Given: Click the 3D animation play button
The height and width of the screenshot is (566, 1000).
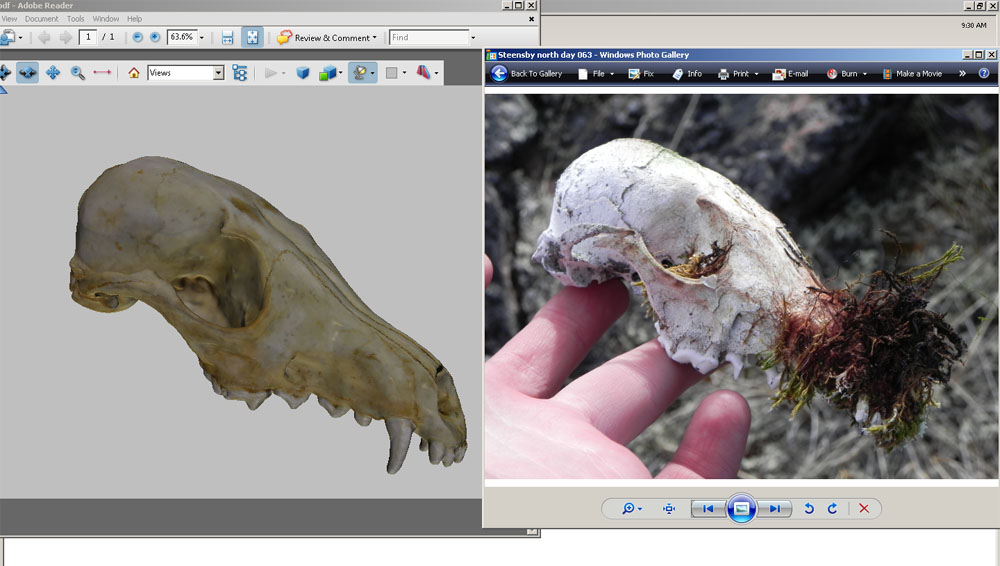Looking at the screenshot, I should 270,73.
